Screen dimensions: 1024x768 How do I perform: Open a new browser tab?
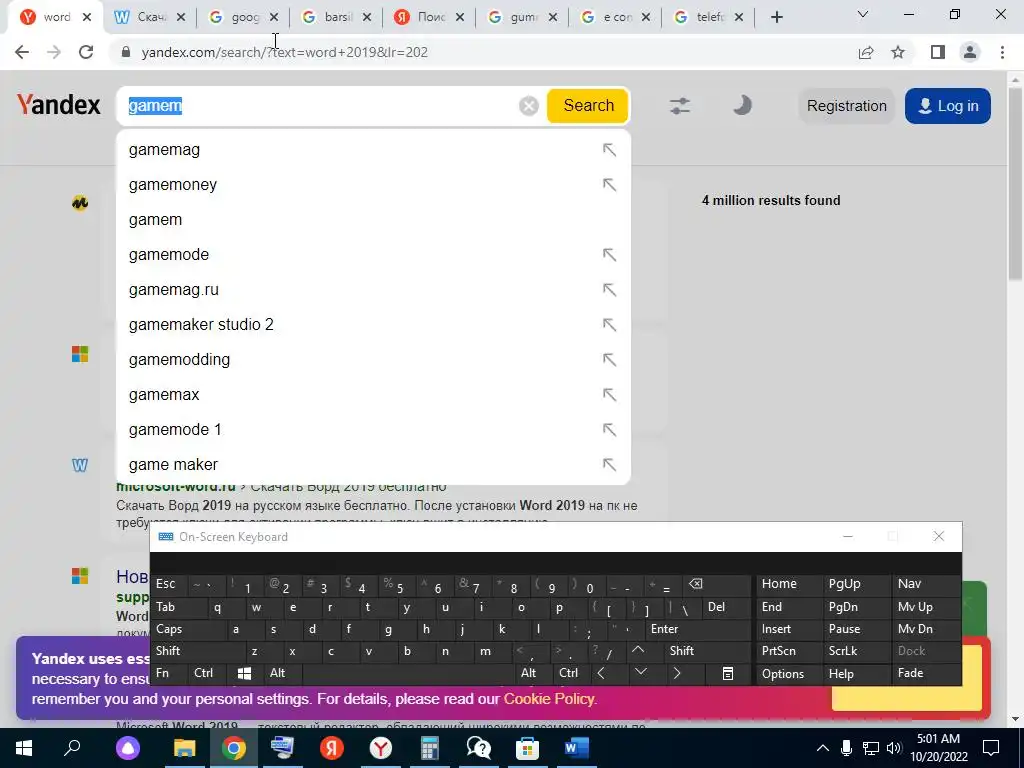tap(776, 17)
